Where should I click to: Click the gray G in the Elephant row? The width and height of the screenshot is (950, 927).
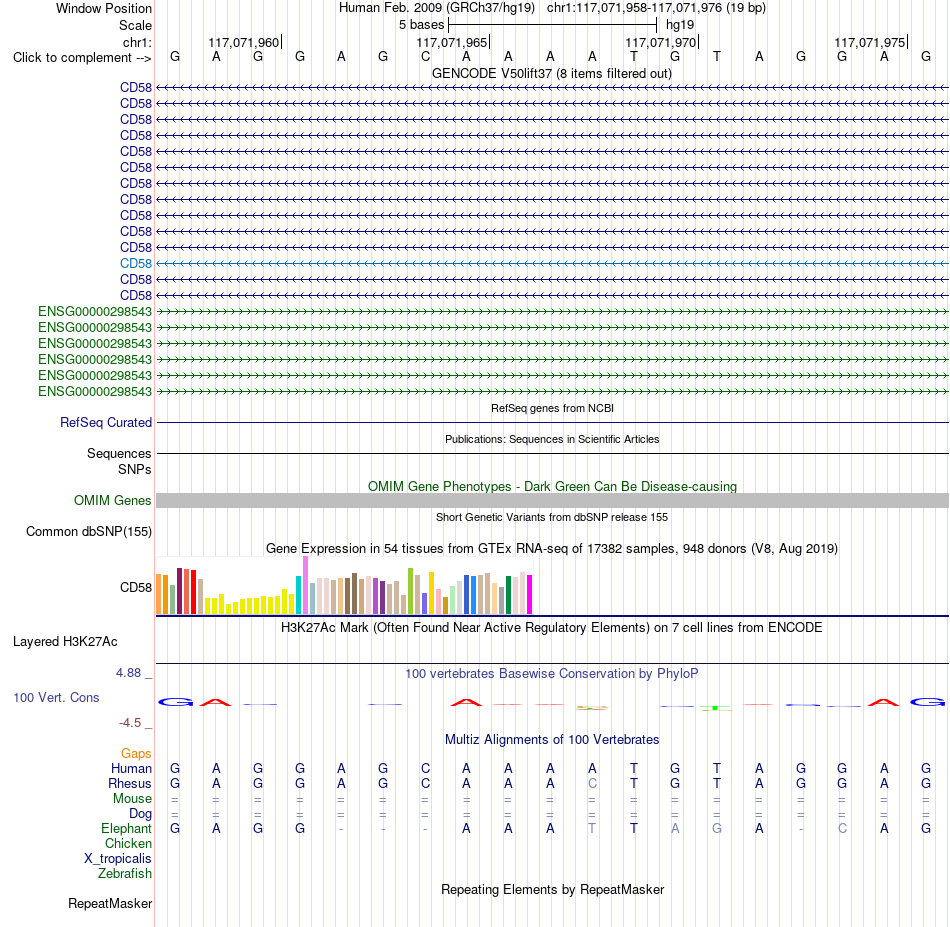tap(717, 829)
